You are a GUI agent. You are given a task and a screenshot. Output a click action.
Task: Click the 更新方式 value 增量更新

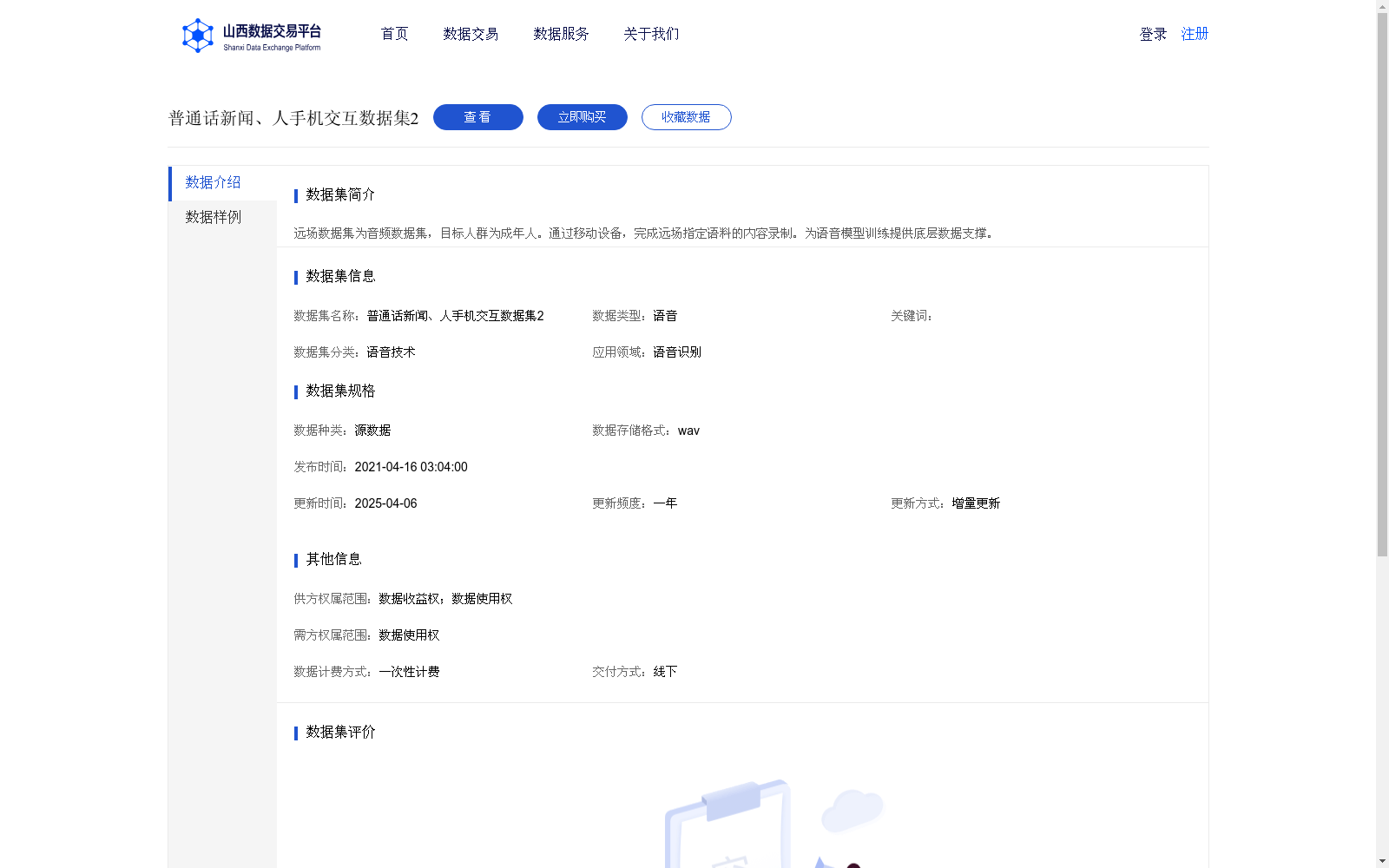tap(976, 503)
